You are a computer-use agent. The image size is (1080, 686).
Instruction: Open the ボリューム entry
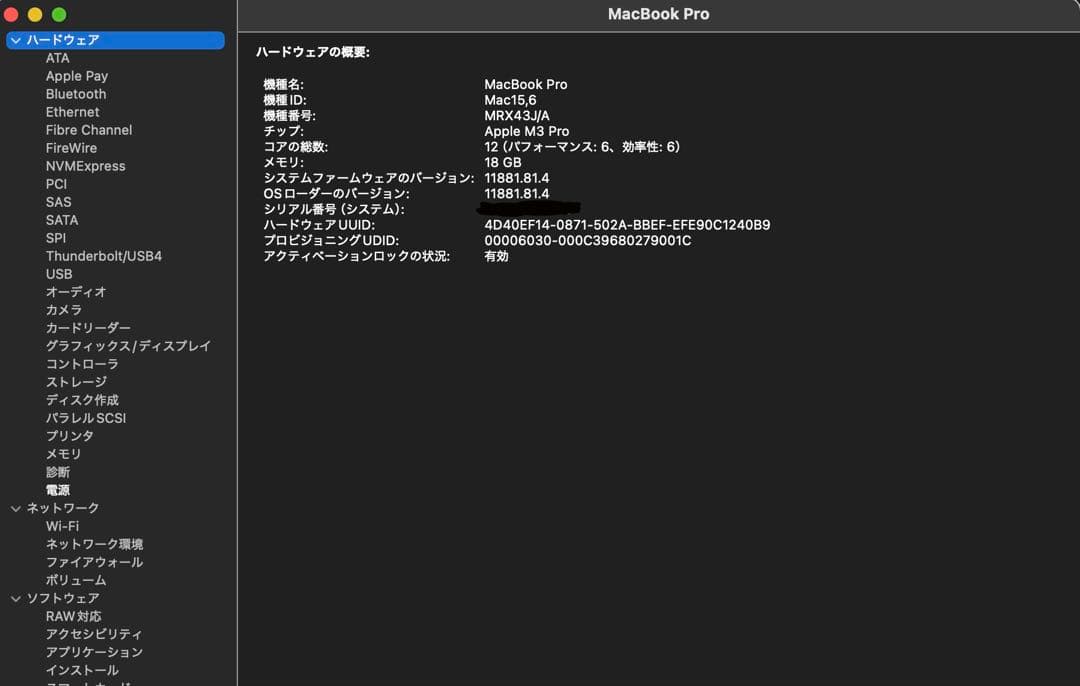76,580
